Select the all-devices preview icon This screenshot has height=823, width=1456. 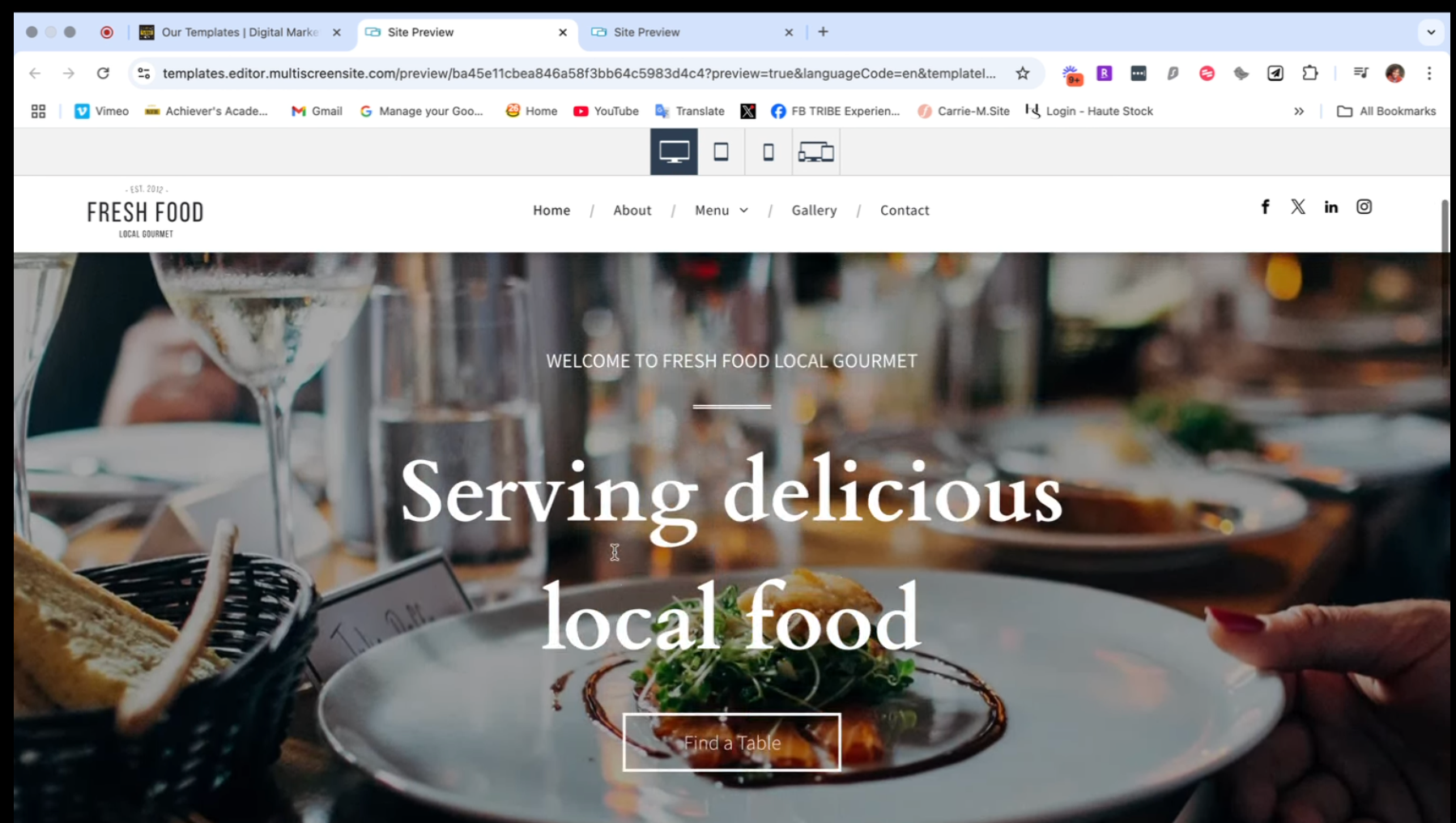tap(815, 151)
